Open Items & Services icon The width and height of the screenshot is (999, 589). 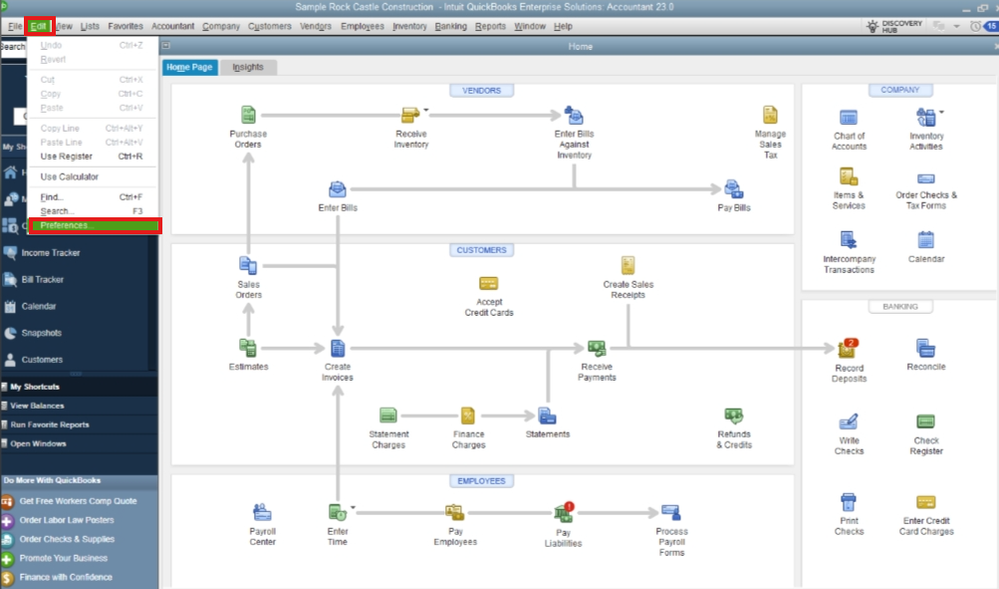click(849, 177)
